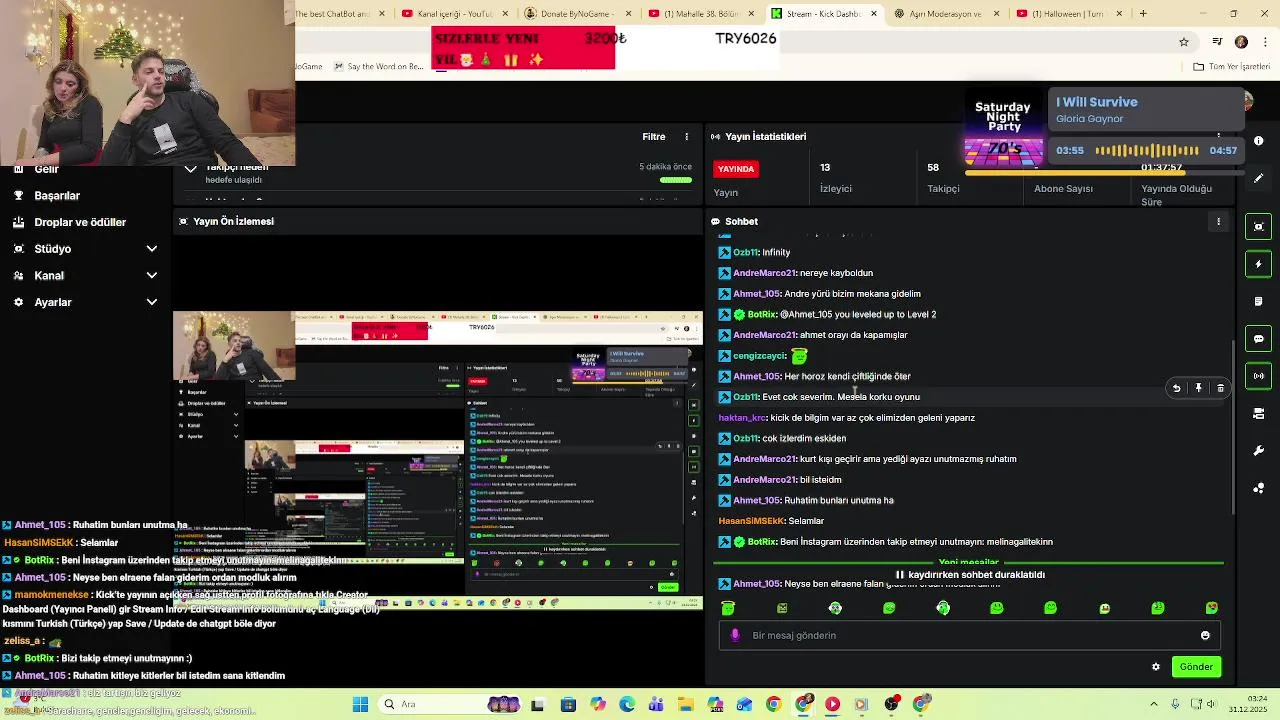Open activity feed three-dot menu next to Filtre
This screenshot has height=720, width=1280.
[686, 136]
